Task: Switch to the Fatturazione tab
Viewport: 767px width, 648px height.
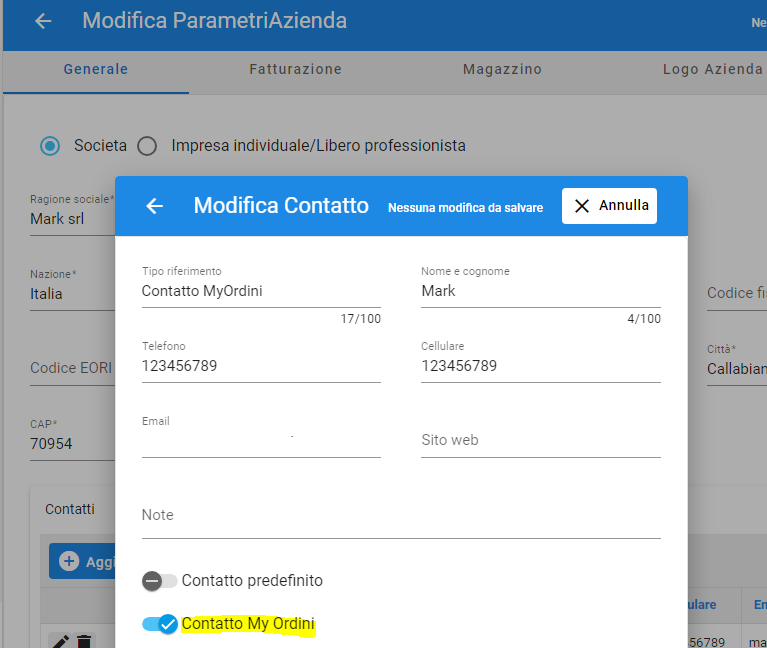Action: (x=295, y=69)
